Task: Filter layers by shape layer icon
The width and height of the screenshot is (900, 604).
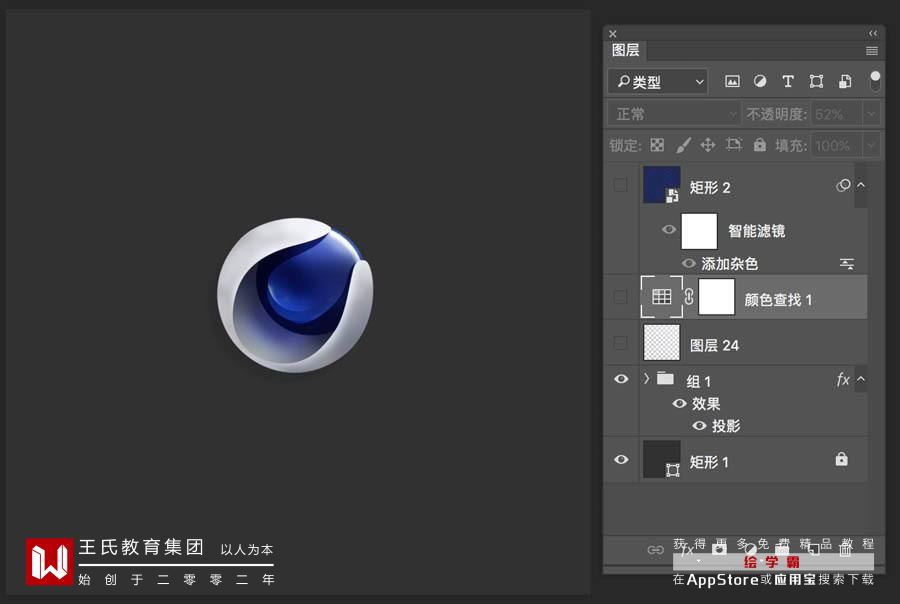Action: [816, 81]
